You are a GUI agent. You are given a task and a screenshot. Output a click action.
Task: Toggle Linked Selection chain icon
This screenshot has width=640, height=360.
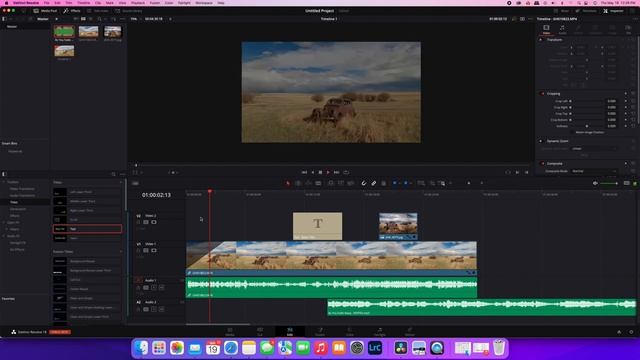pos(373,183)
